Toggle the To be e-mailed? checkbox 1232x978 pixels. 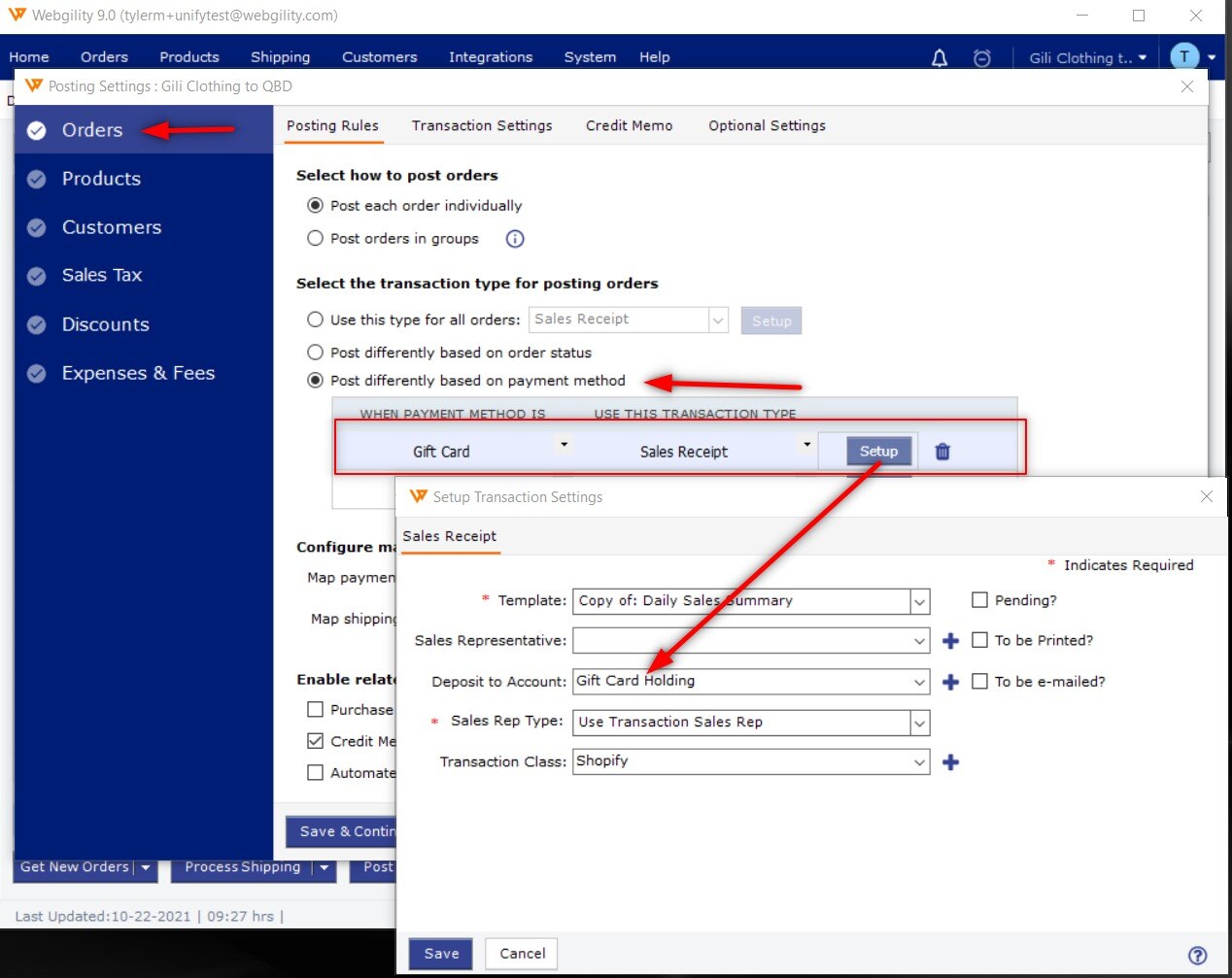coord(980,682)
